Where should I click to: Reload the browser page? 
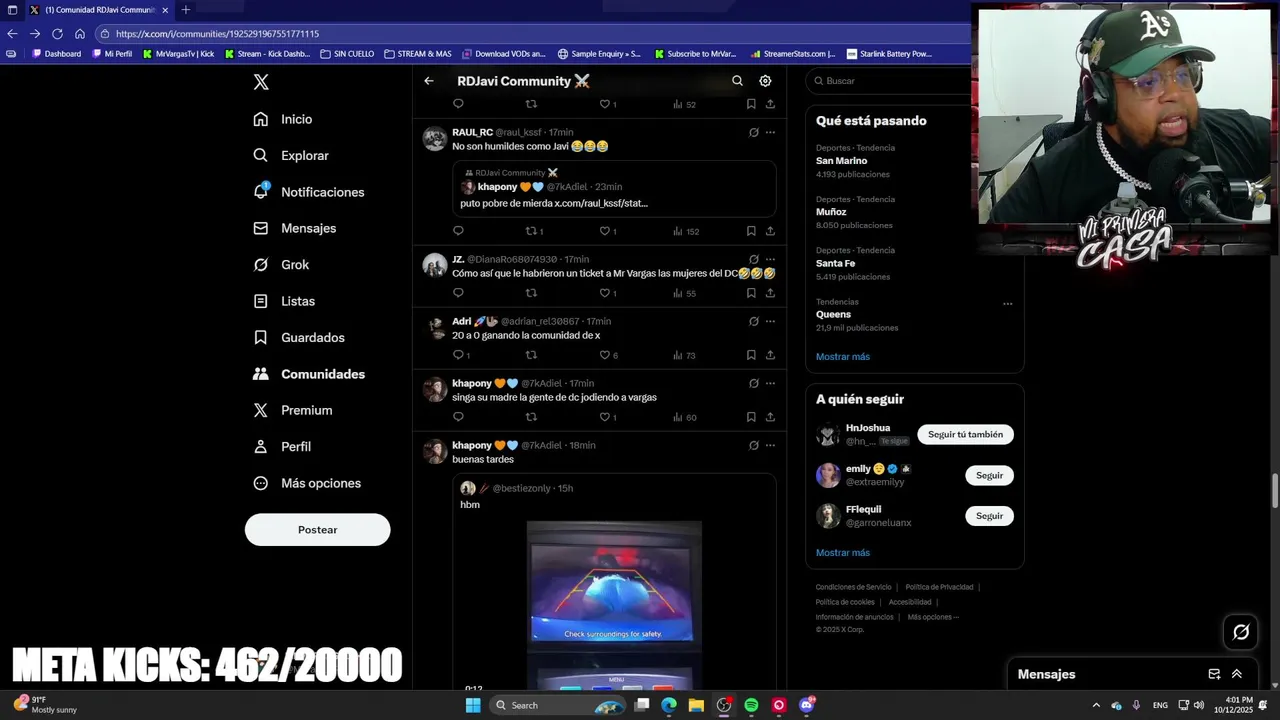pyautogui.click(x=57, y=33)
